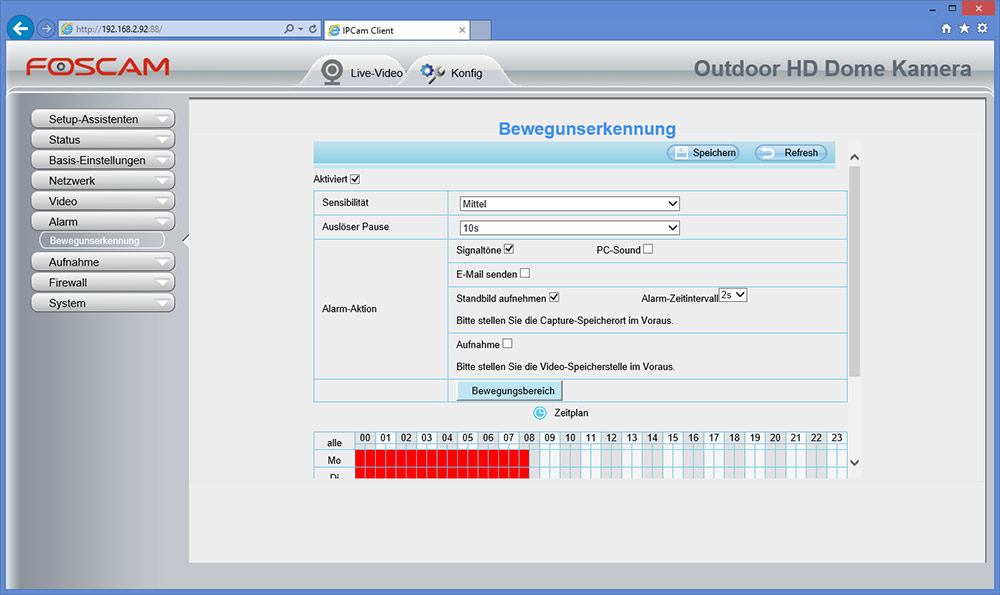1000x595 pixels.
Task: Close the IPCam Client browser tab
Action: click(x=462, y=30)
